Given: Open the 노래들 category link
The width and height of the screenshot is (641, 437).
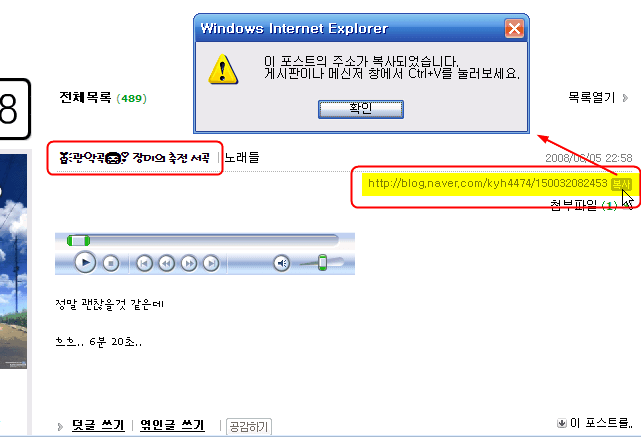Looking at the screenshot, I should [242, 157].
